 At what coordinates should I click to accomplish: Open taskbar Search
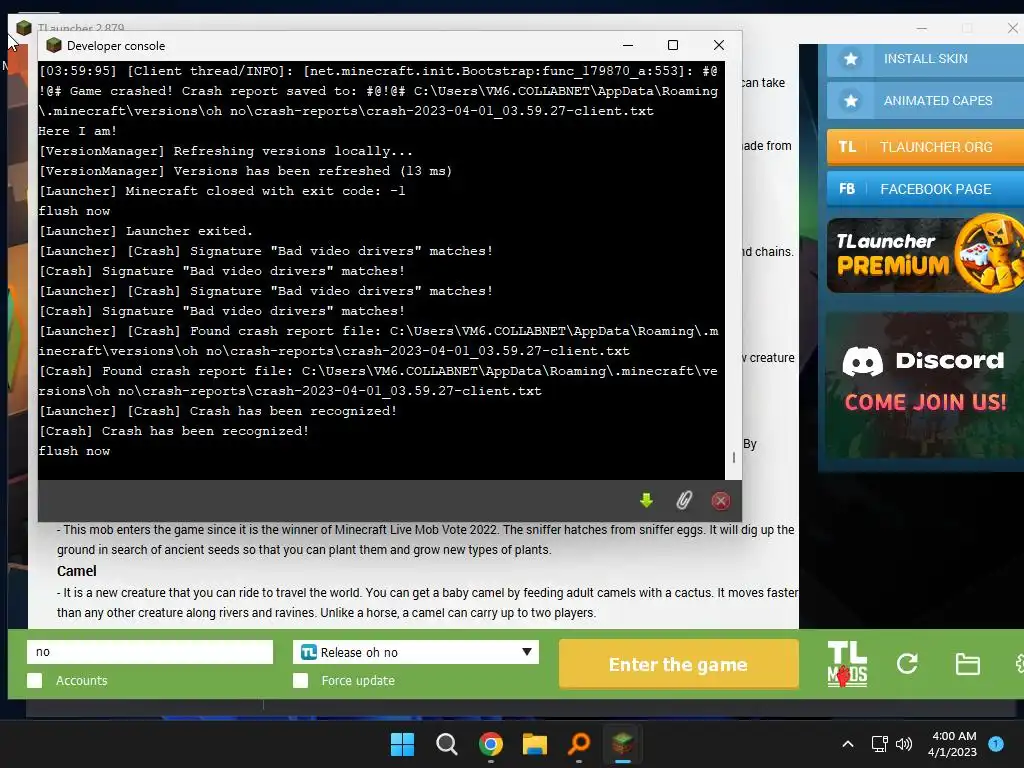pyautogui.click(x=447, y=744)
